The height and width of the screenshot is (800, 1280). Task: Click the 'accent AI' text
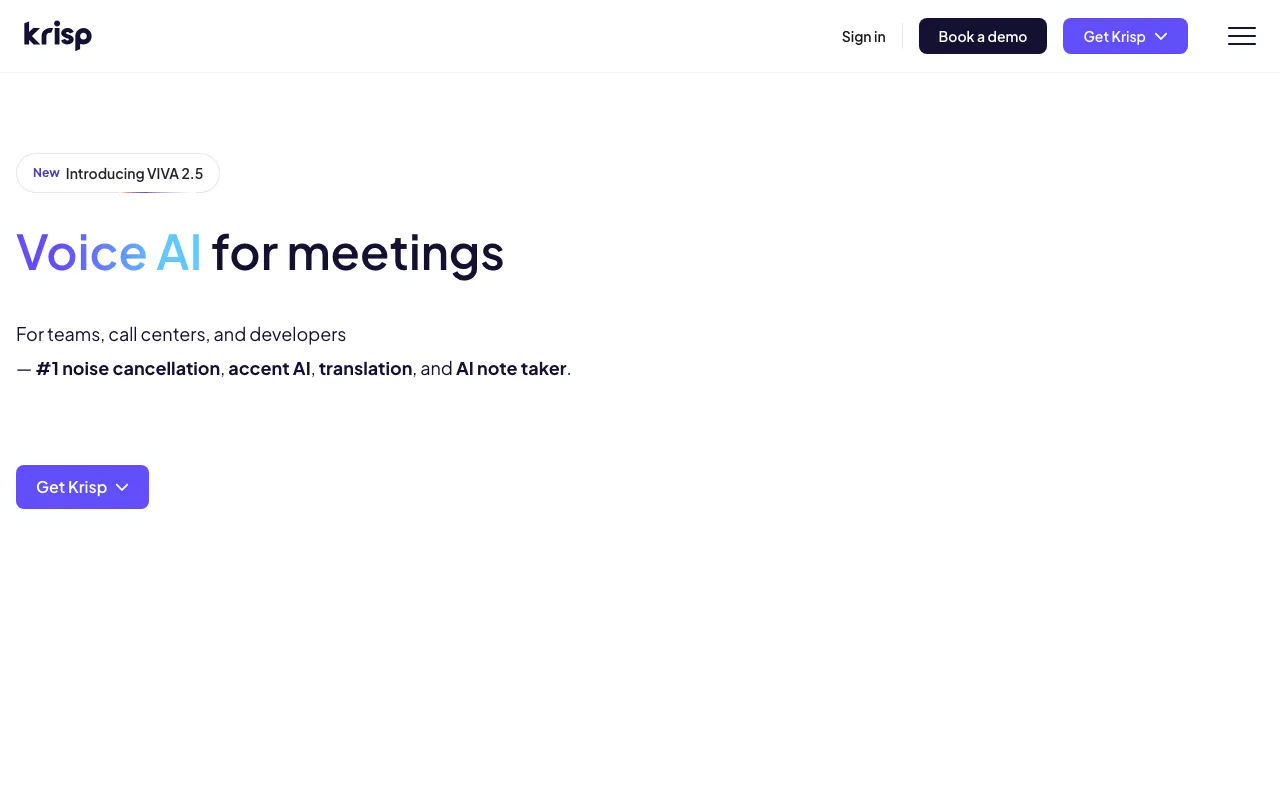(x=269, y=368)
